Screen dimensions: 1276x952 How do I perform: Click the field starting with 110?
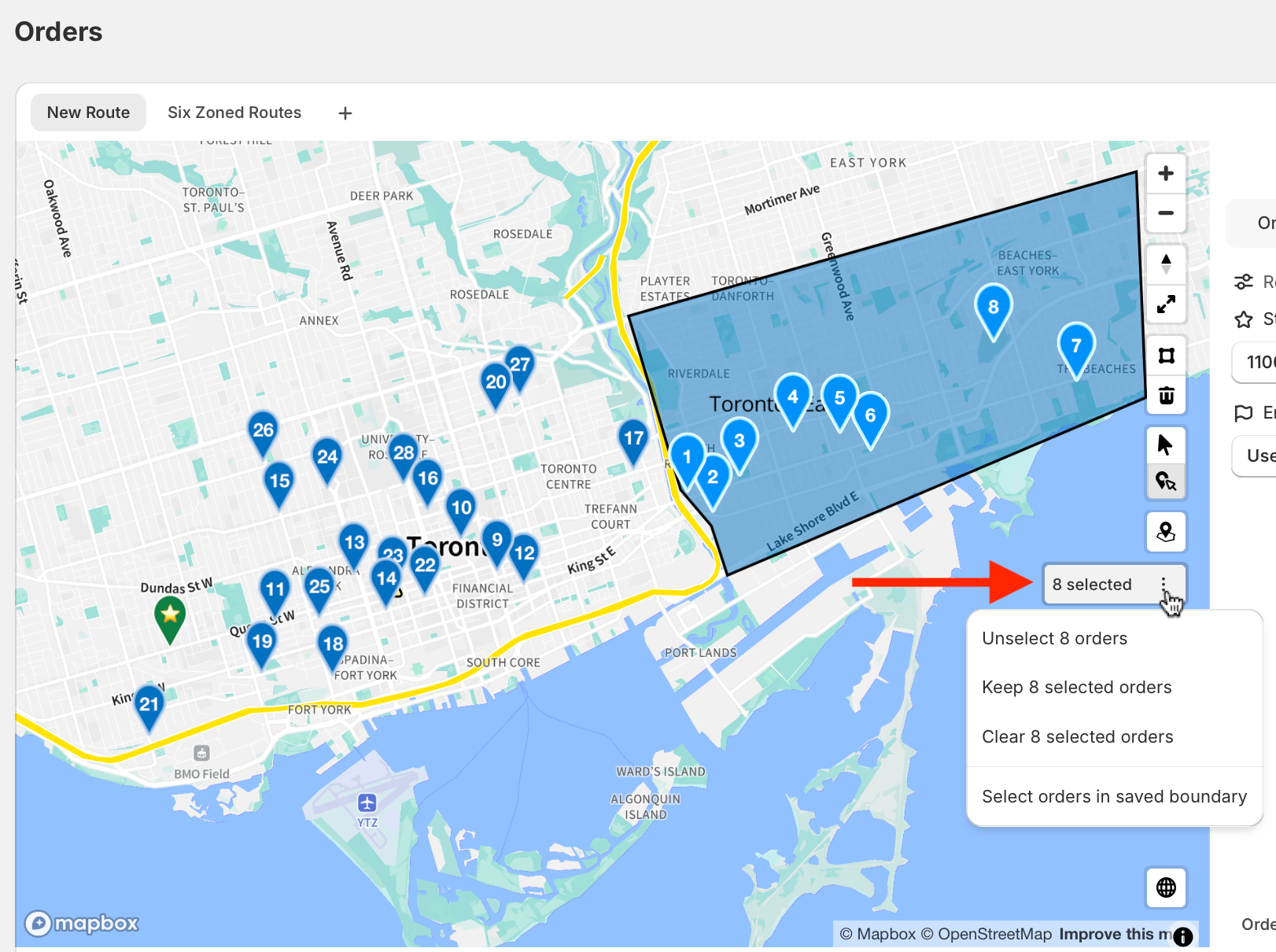pos(1254,363)
